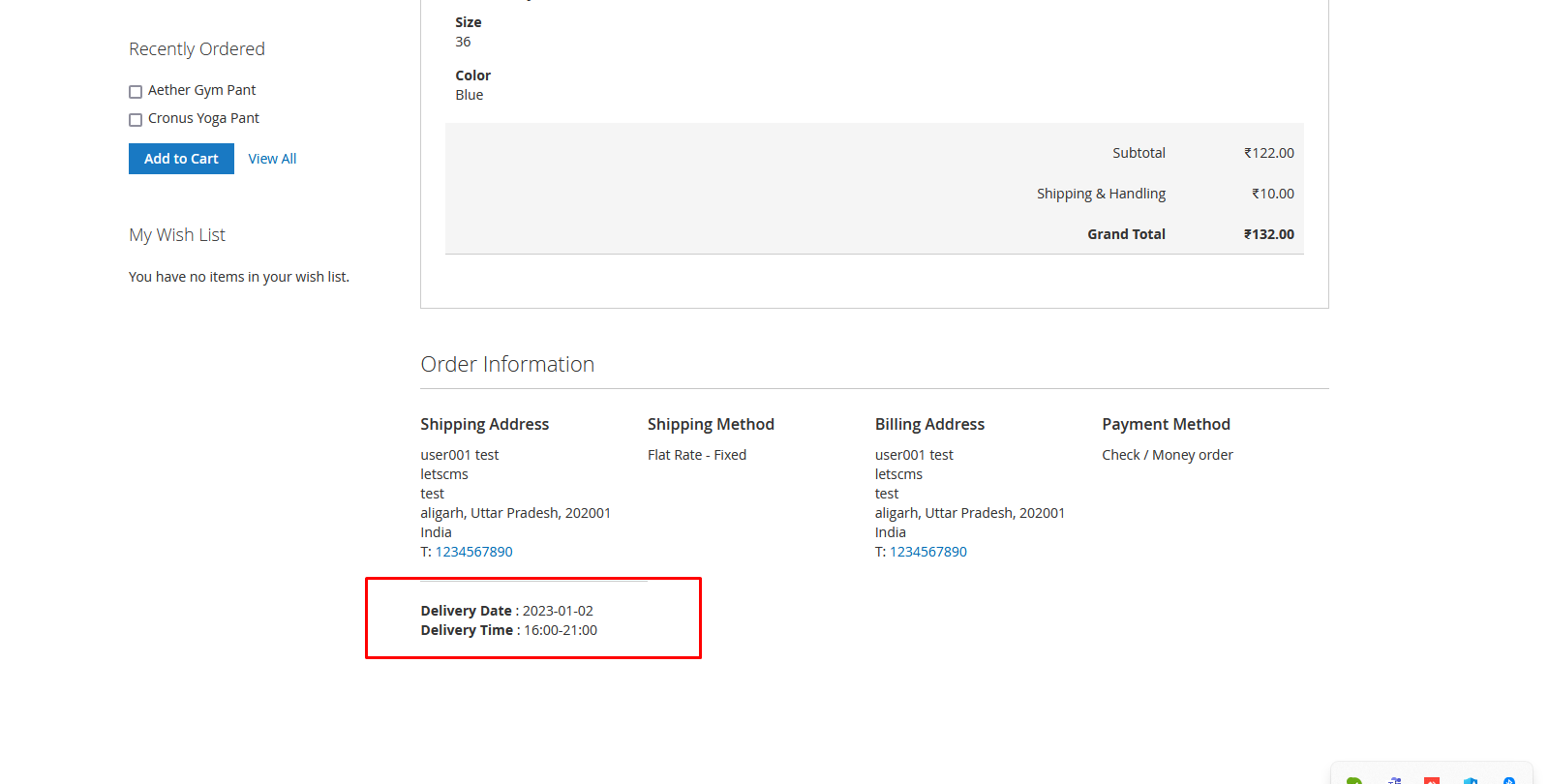Click the Aether Gym Pant label
This screenshot has width=1549, height=784.
tap(201, 90)
